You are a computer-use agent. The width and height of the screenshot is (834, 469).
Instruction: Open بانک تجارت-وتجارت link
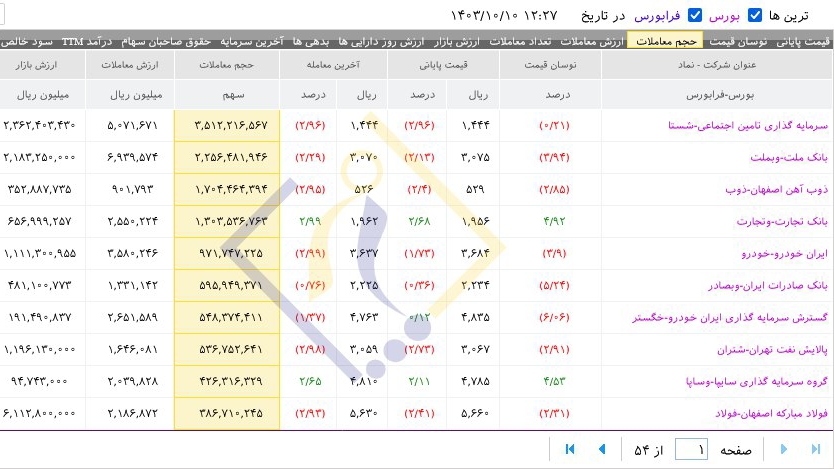point(782,221)
